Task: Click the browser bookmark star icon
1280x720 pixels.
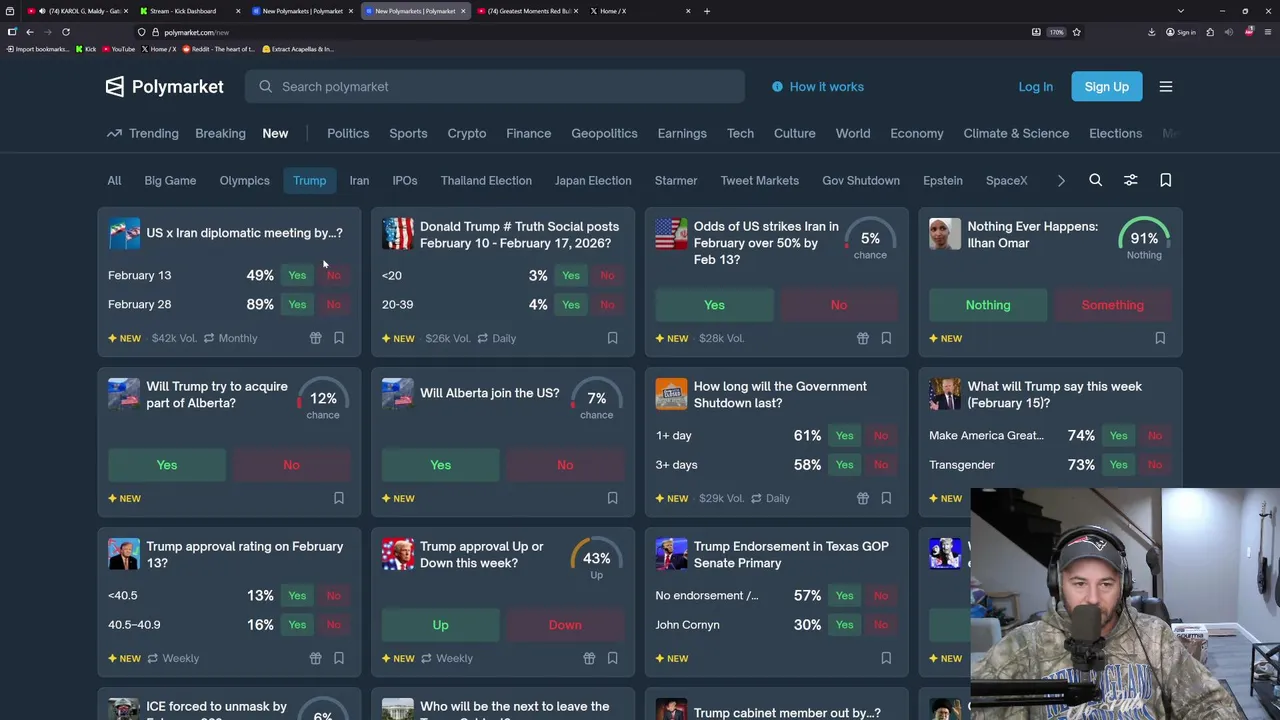Action: pos(1076,32)
